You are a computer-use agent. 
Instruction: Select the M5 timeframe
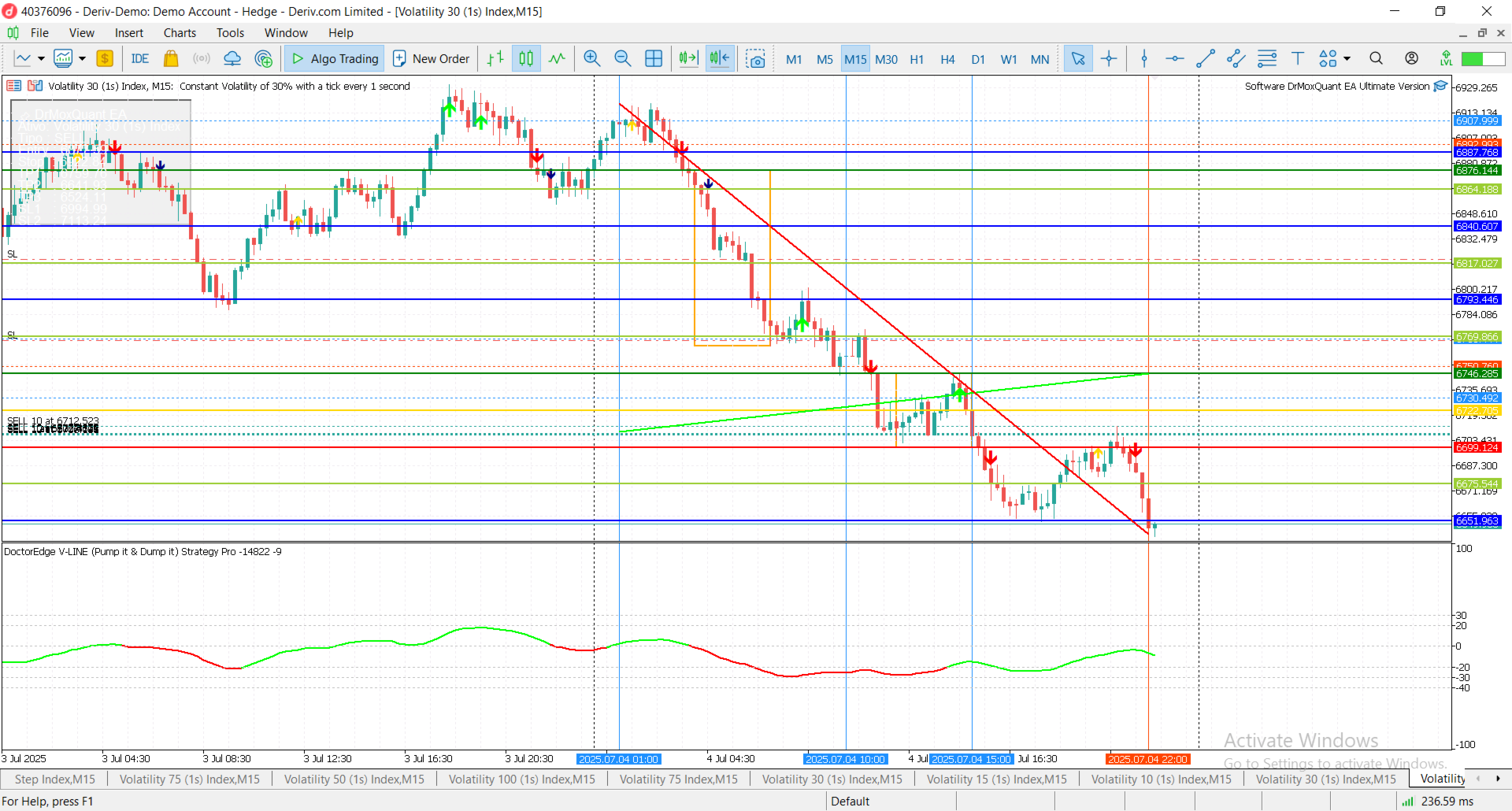pyautogui.click(x=825, y=59)
